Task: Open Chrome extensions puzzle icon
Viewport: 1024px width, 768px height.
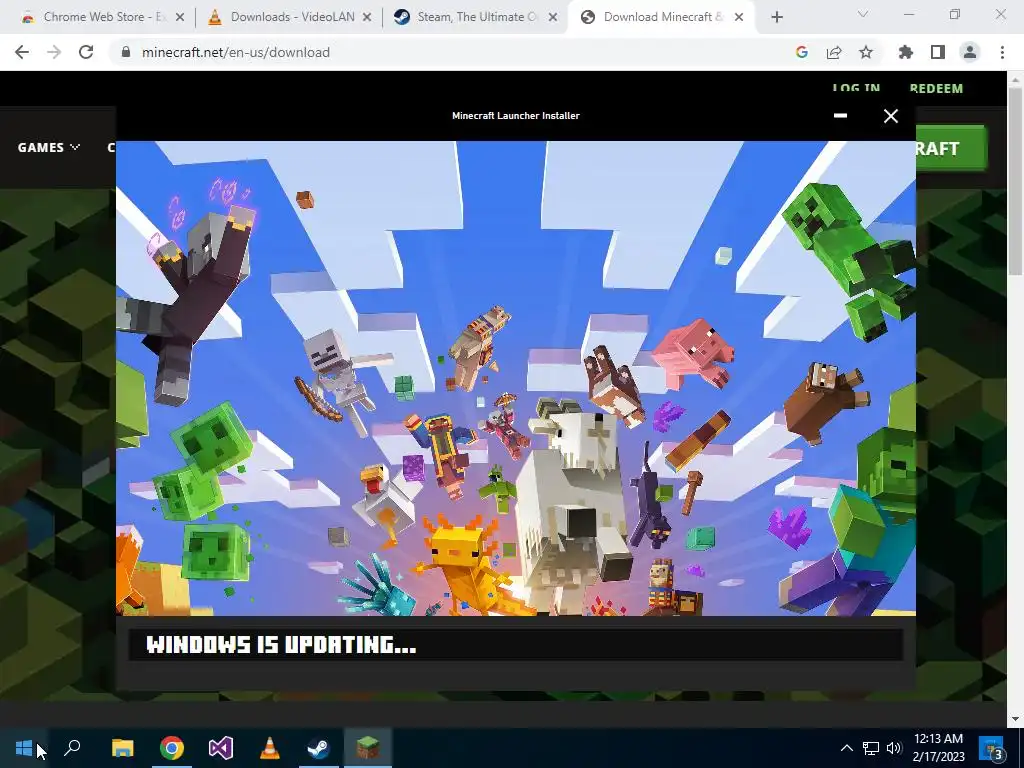Action: pyautogui.click(x=906, y=52)
